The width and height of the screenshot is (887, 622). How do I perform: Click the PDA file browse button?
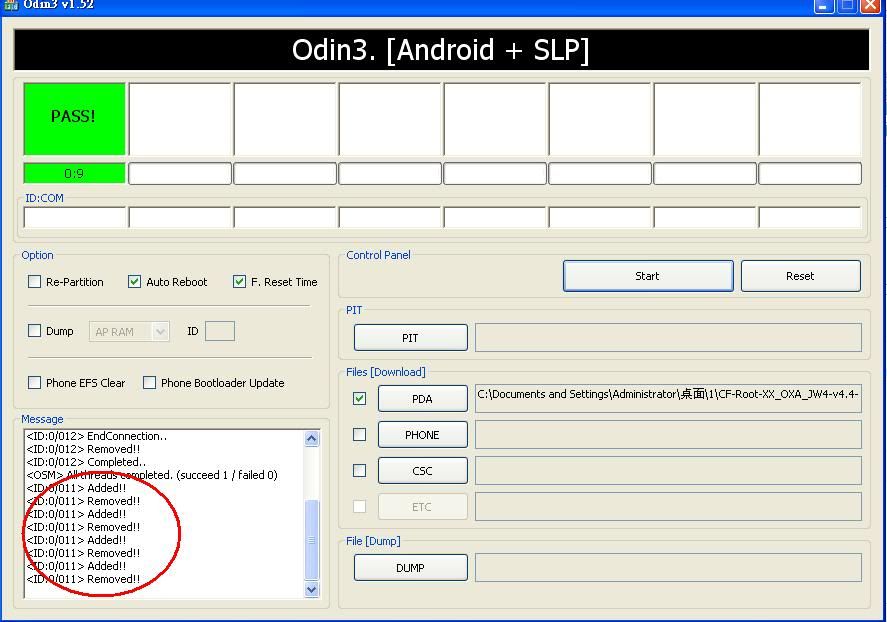(422, 399)
